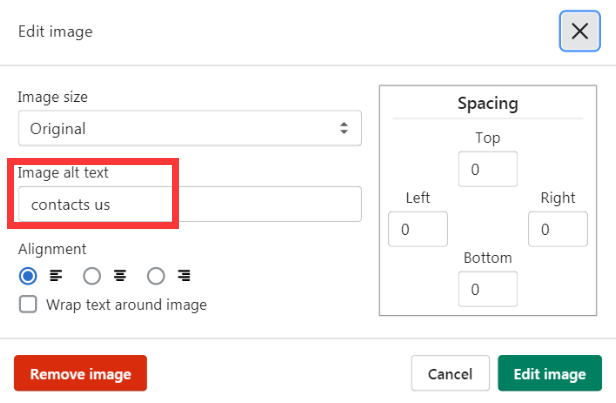Select the left alignment radio button

point(28,275)
